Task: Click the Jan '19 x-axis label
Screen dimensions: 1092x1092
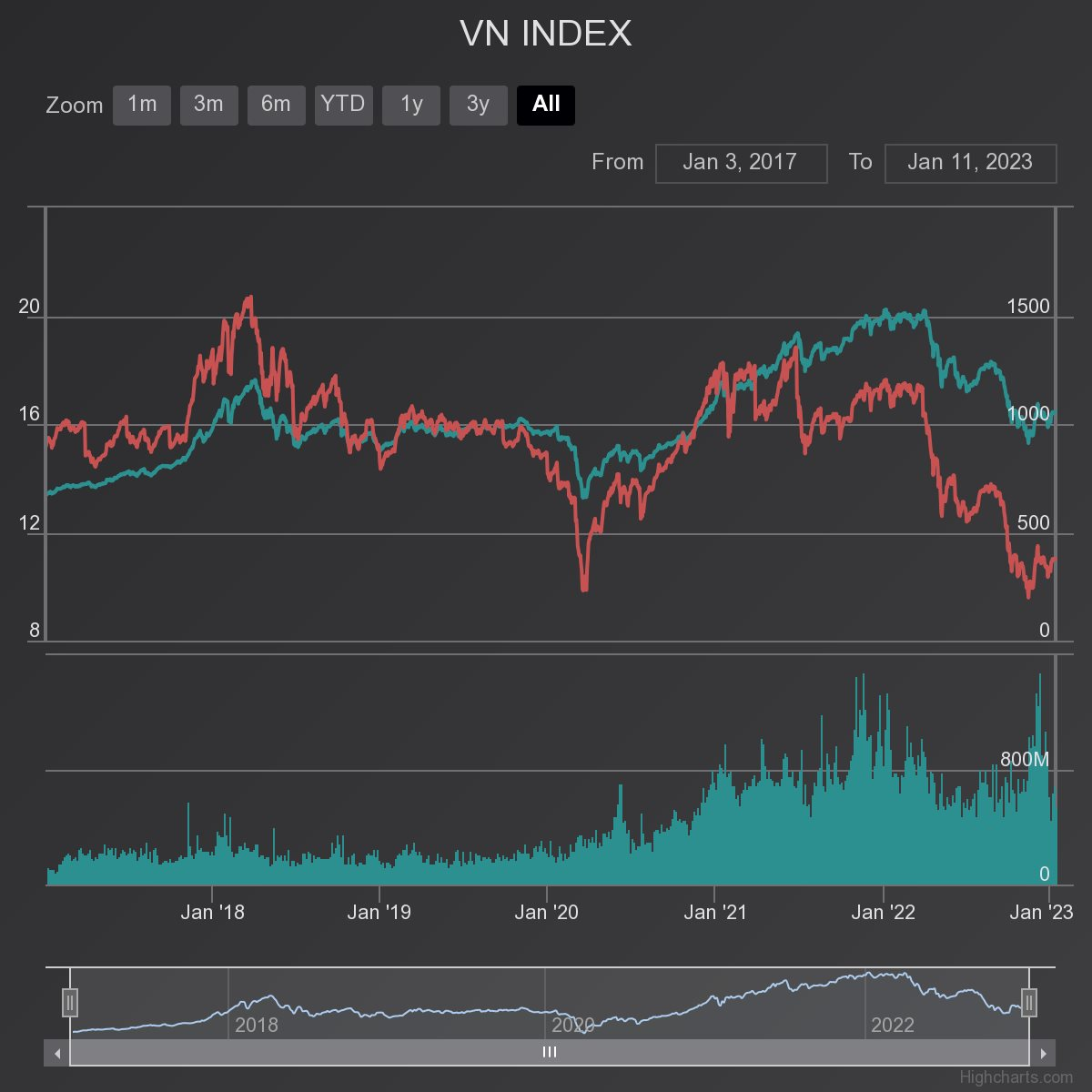Action: pyautogui.click(x=379, y=913)
